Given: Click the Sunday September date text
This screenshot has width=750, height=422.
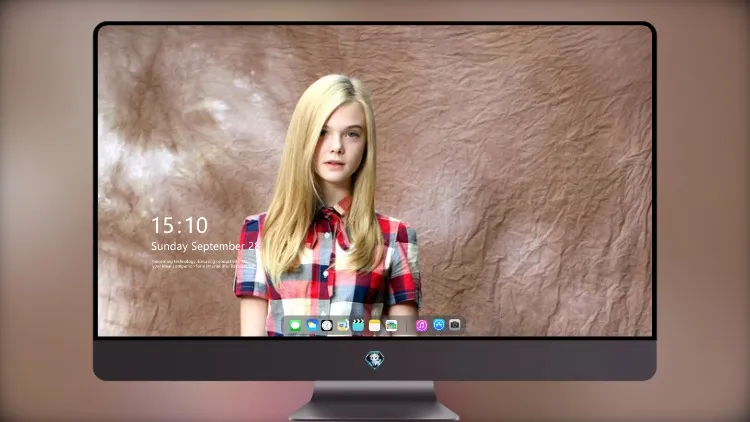Looking at the screenshot, I should pos(205,246).
